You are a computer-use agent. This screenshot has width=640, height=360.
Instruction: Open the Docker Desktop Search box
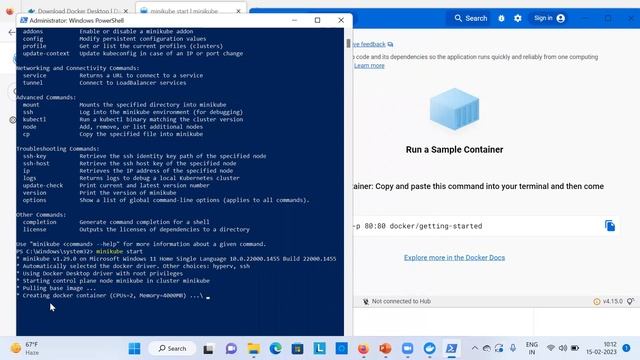pyautogui.click(x=471, y=18)
